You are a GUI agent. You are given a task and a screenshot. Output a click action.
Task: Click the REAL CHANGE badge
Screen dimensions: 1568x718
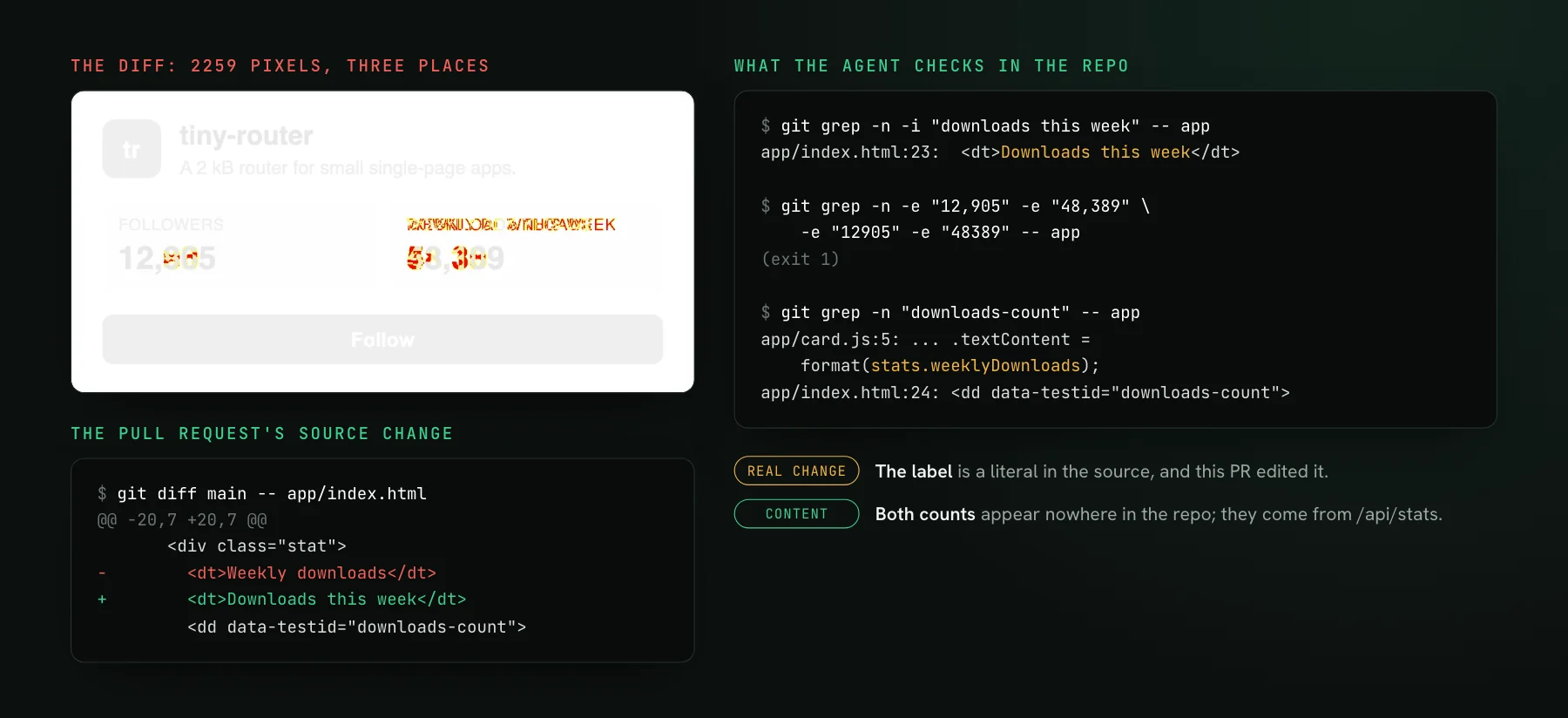(x=796, y=471)
